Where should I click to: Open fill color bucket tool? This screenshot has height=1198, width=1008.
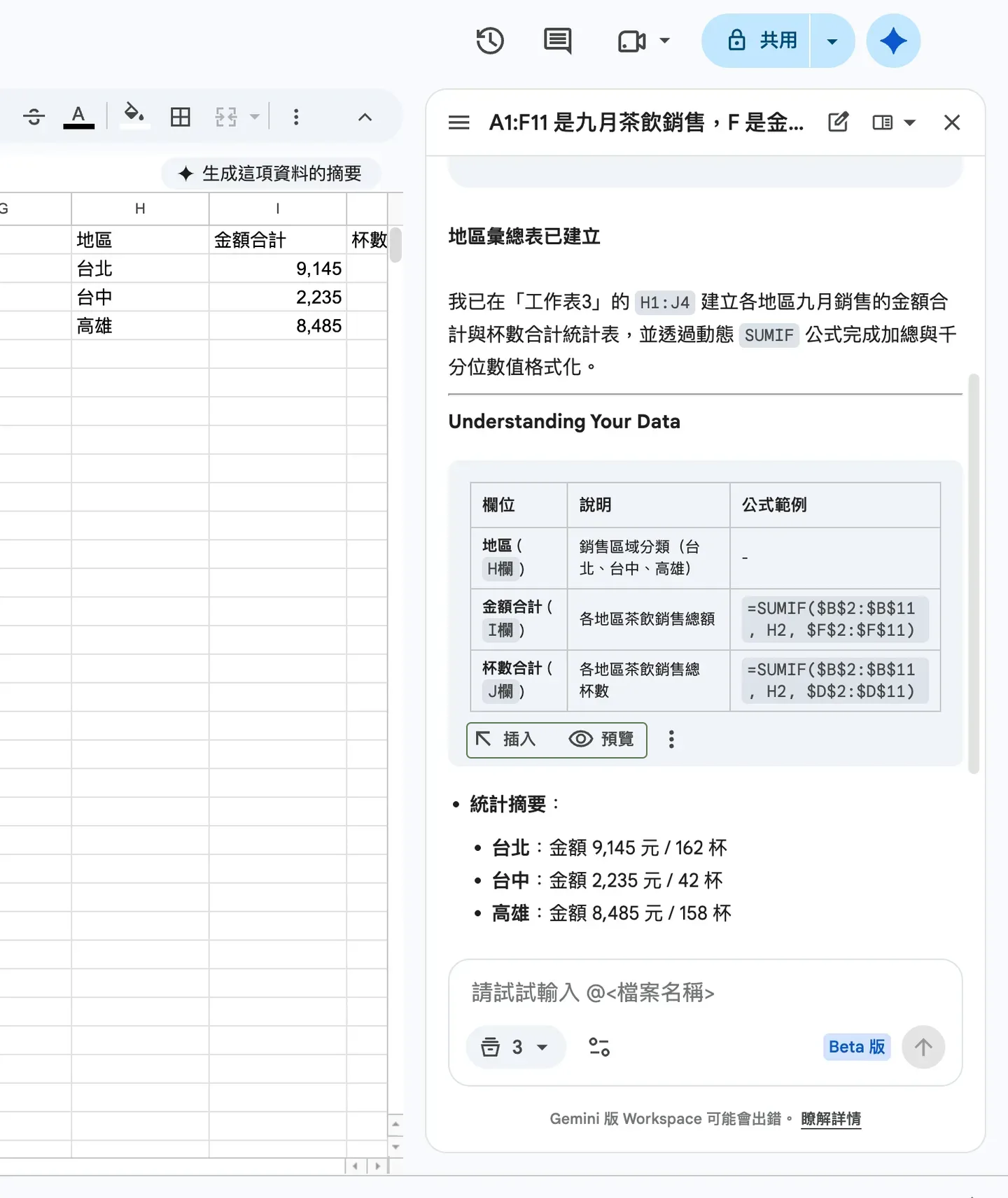pyautogui.click(x=134, y=115)
